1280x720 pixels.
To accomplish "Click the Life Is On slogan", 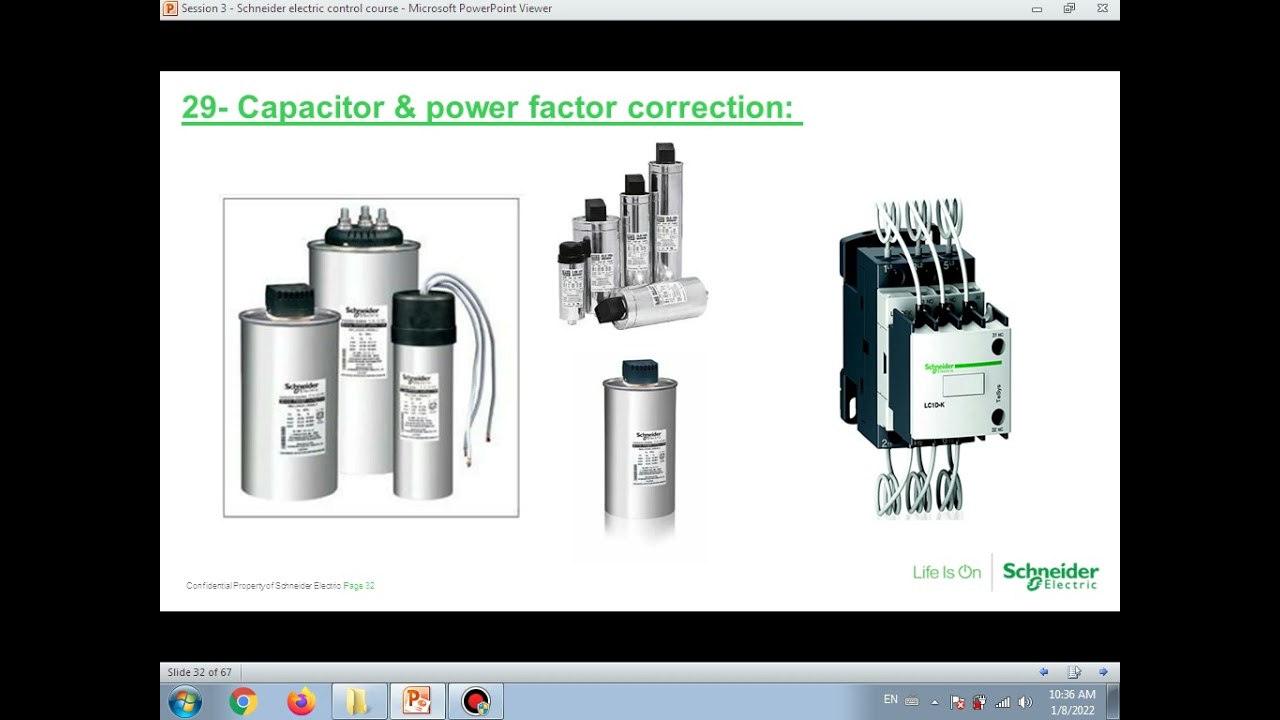I will pyautogui.click(x=946, y=572).
